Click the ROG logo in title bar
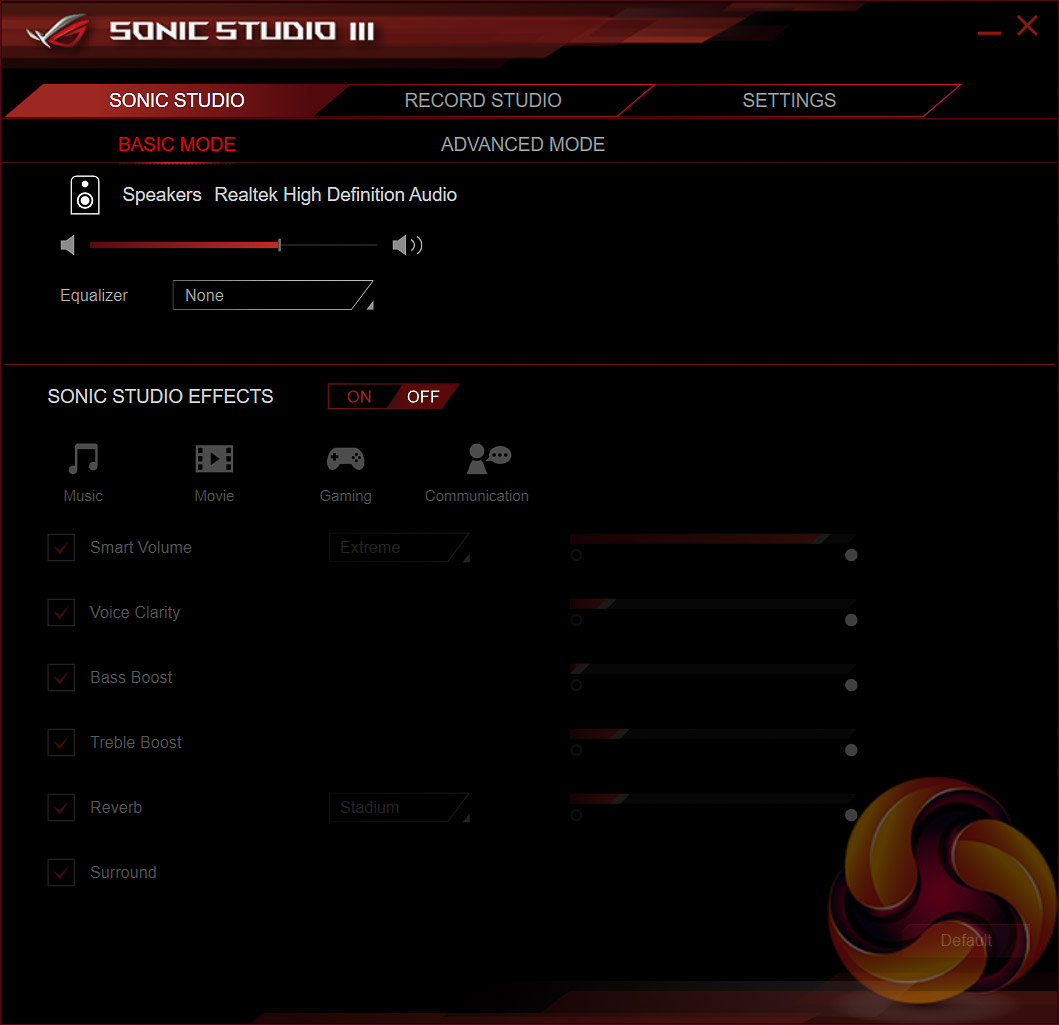Viewport: 1059px width, 1025px height. [58, 32]
